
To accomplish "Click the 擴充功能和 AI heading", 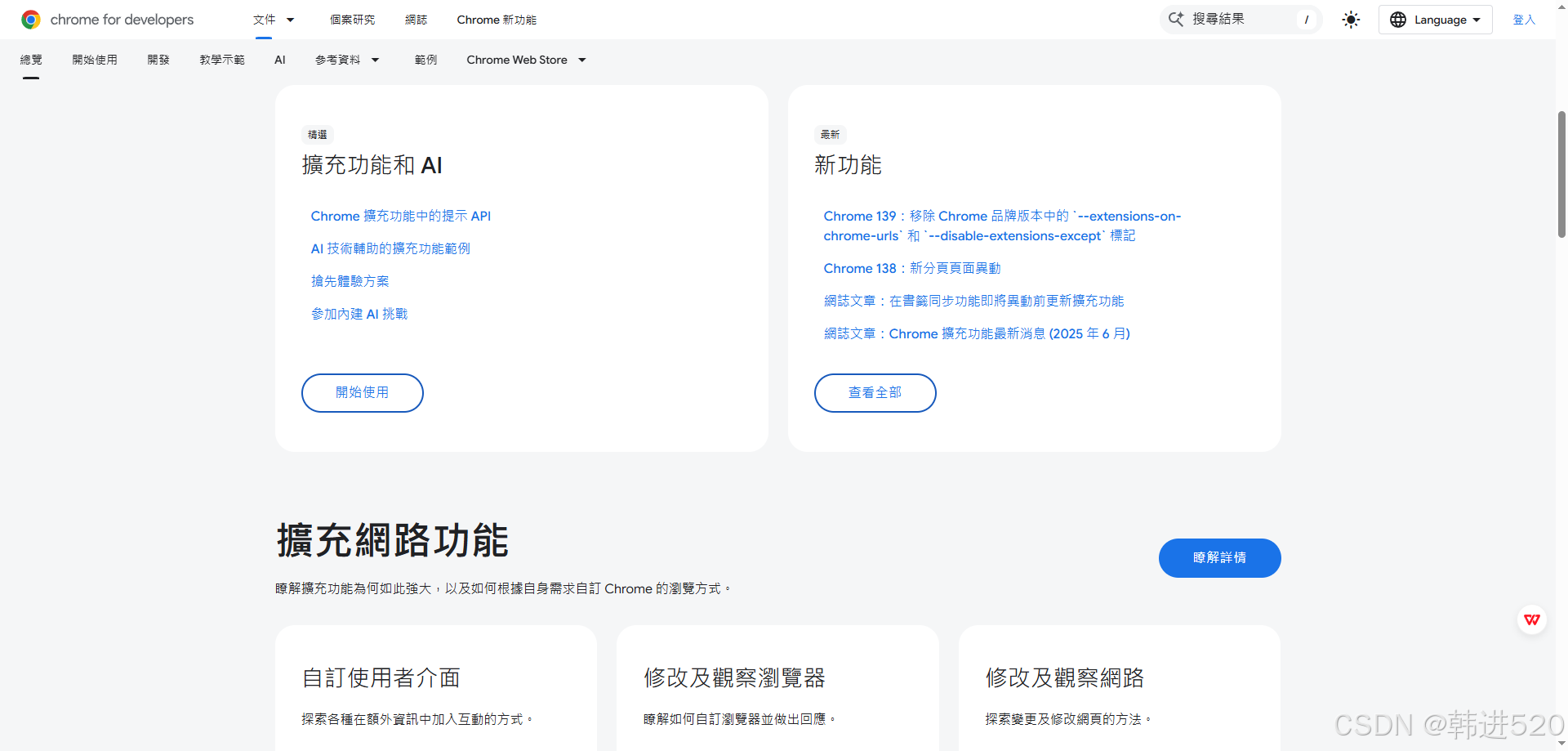I will (372, 165).
